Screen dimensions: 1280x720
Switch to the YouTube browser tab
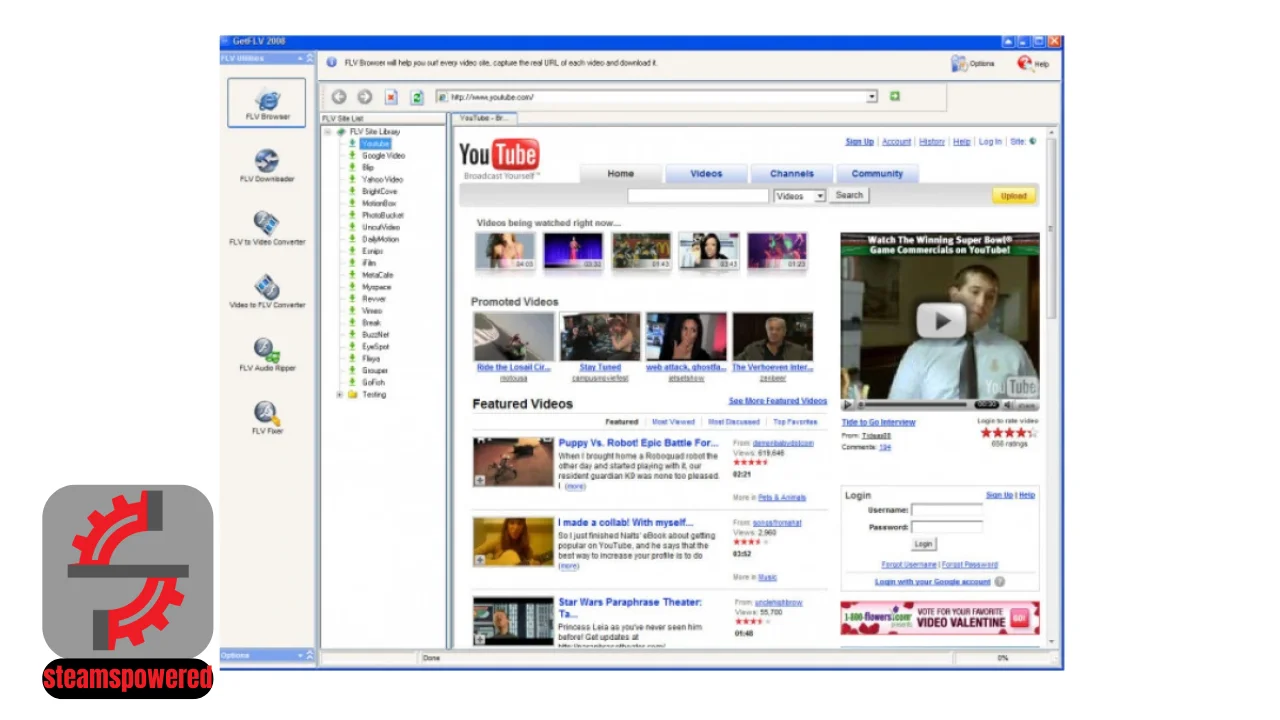[x=484, y=118]
